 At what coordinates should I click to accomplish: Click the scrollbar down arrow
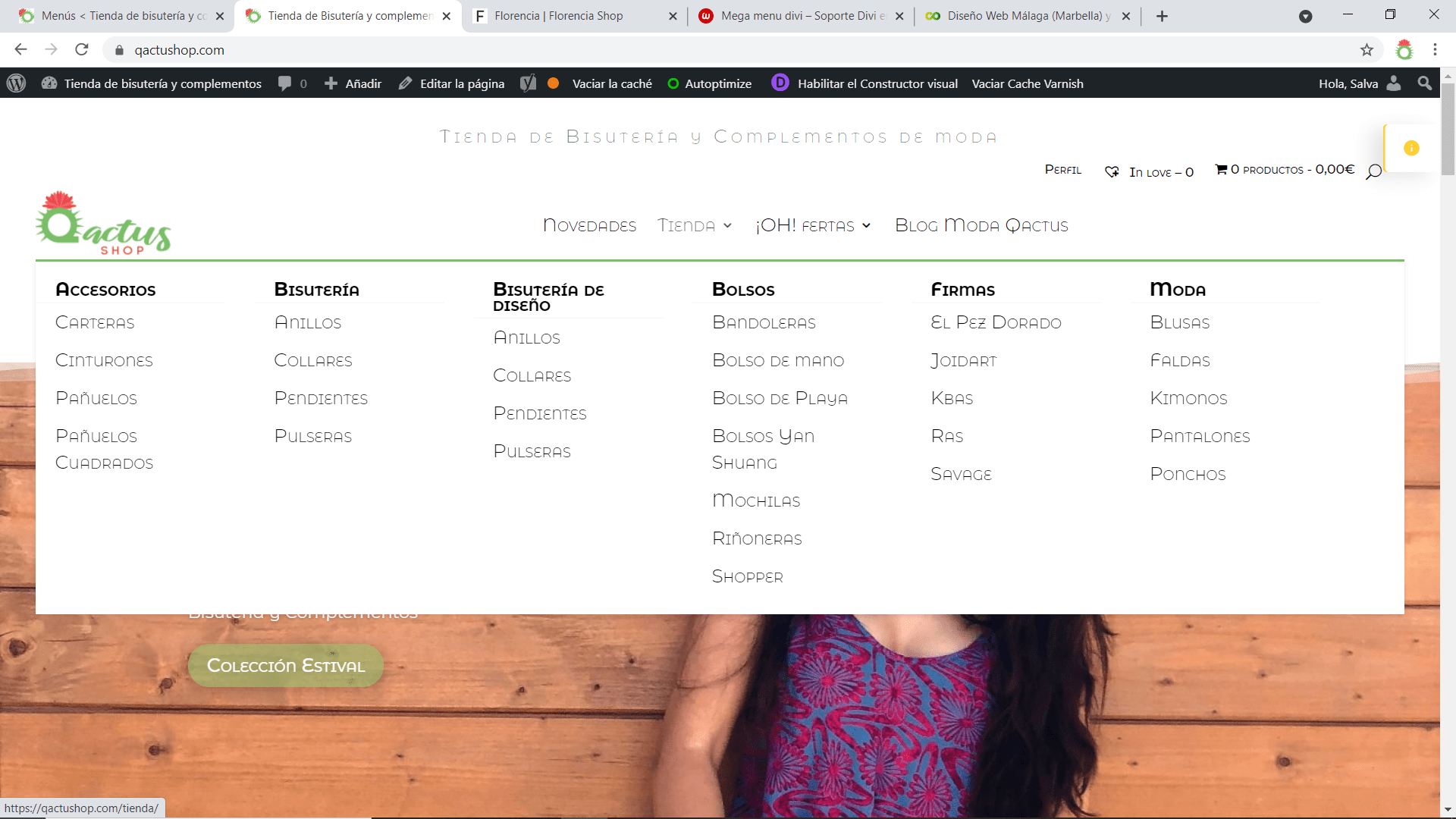1448,810
